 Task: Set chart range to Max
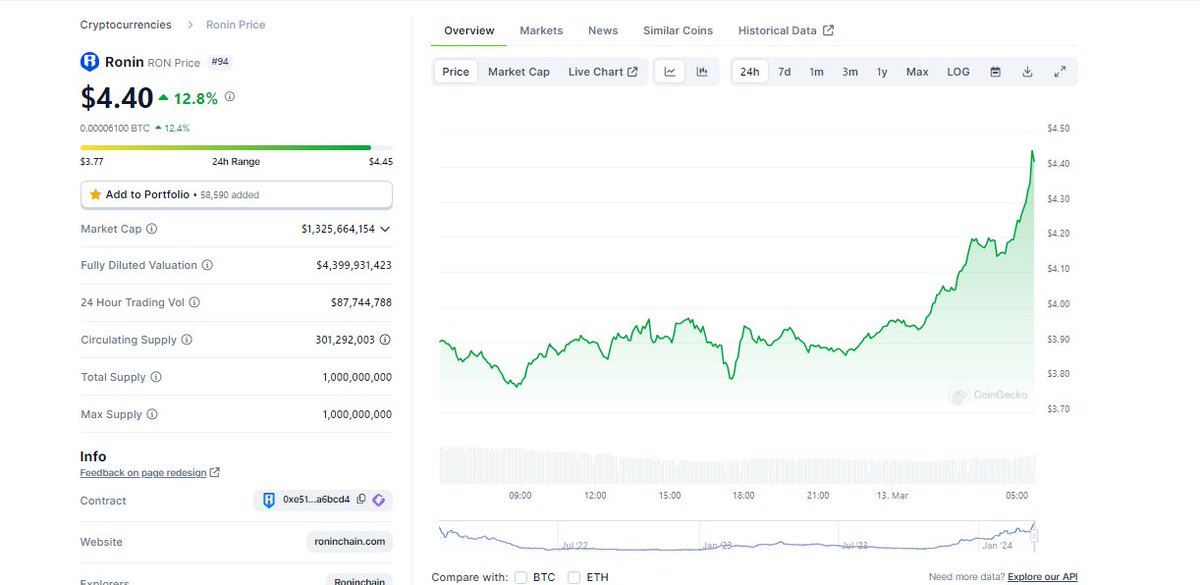pos(917,72)
